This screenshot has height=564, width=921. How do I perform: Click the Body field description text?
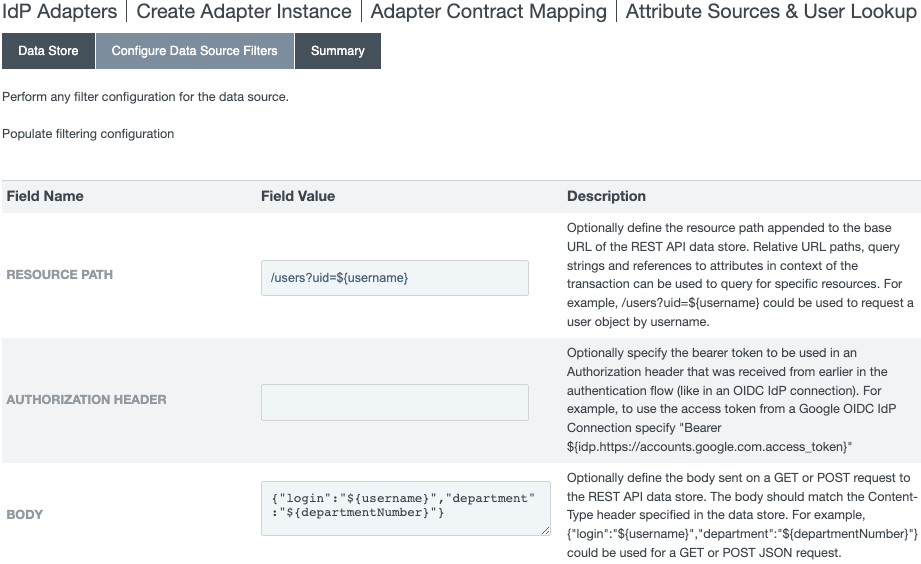[x=740, y=515]
